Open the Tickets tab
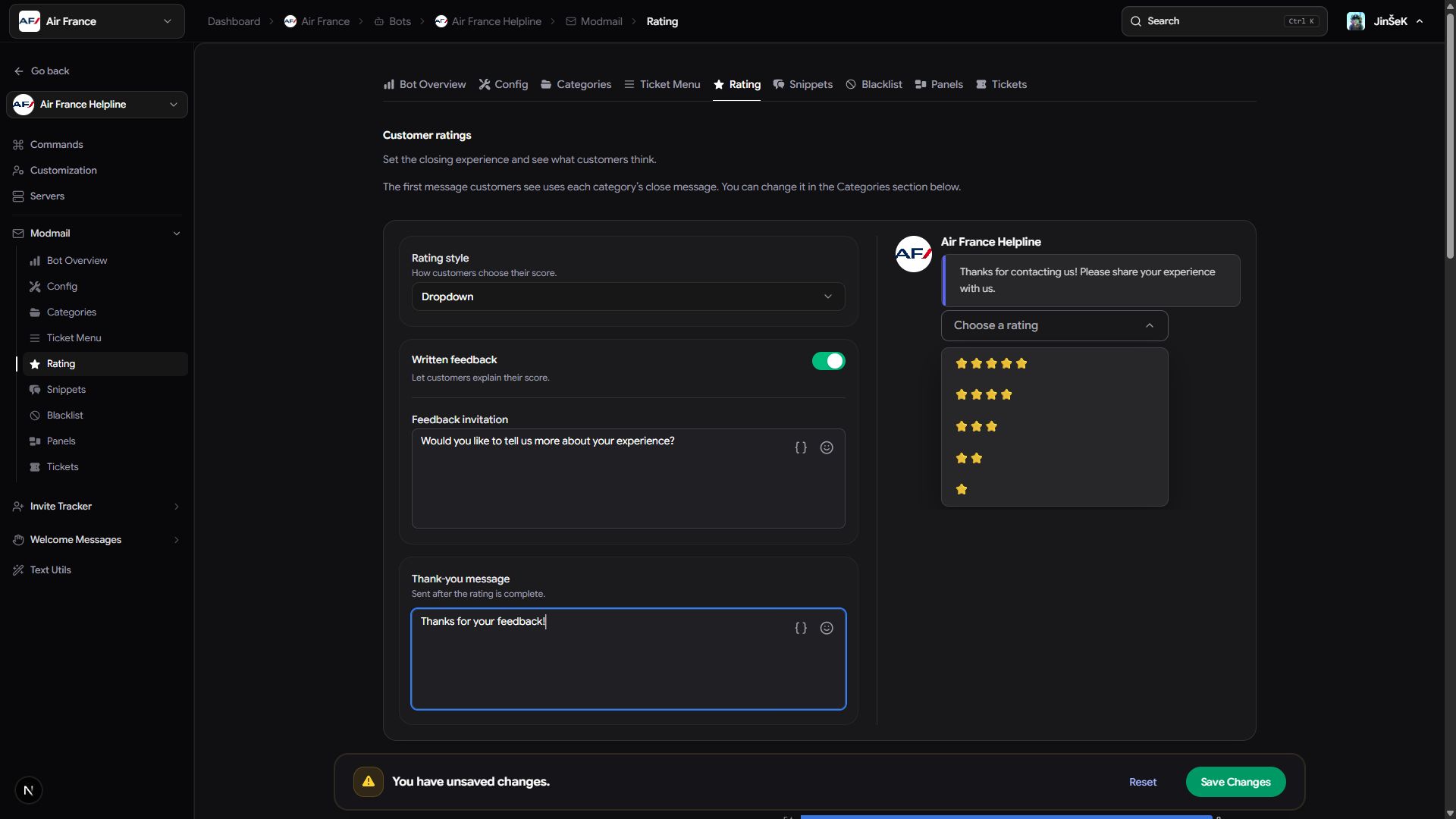Image resolution: width=1456 pixels, height=819 pixels. coord(1001,85)
